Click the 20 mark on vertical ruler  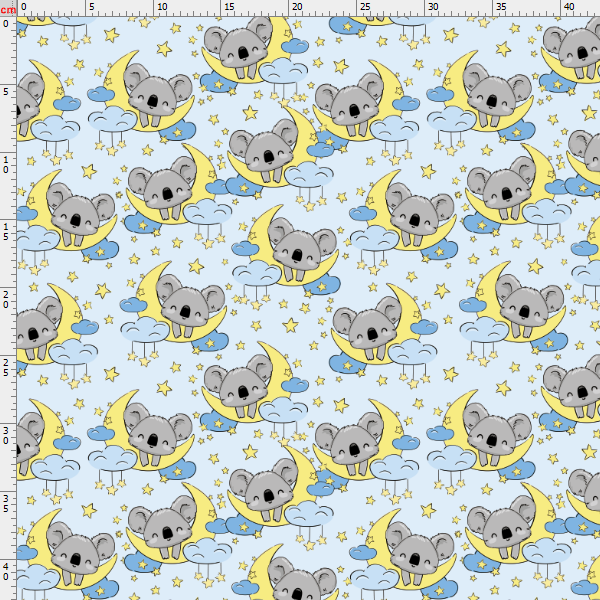6,300
